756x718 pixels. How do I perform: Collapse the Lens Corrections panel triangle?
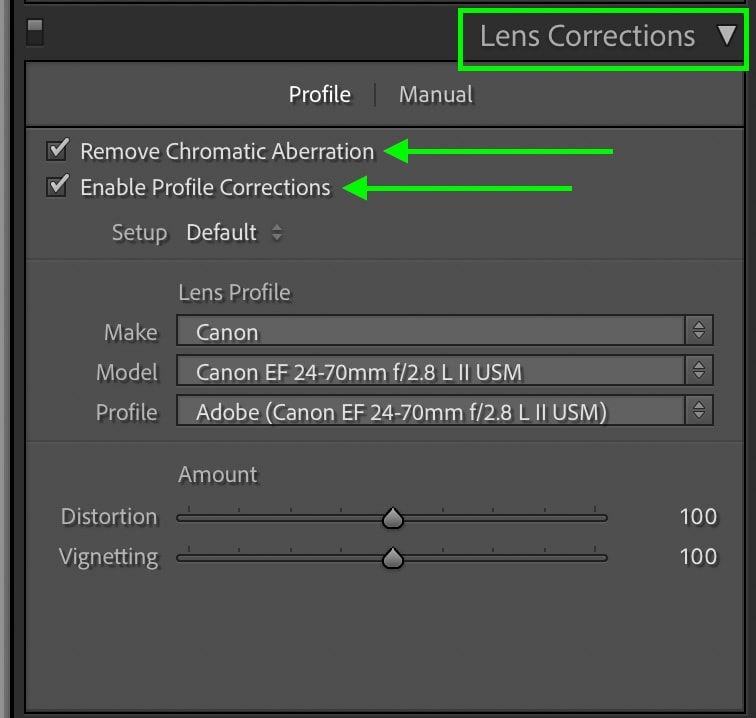coord(727,36)
